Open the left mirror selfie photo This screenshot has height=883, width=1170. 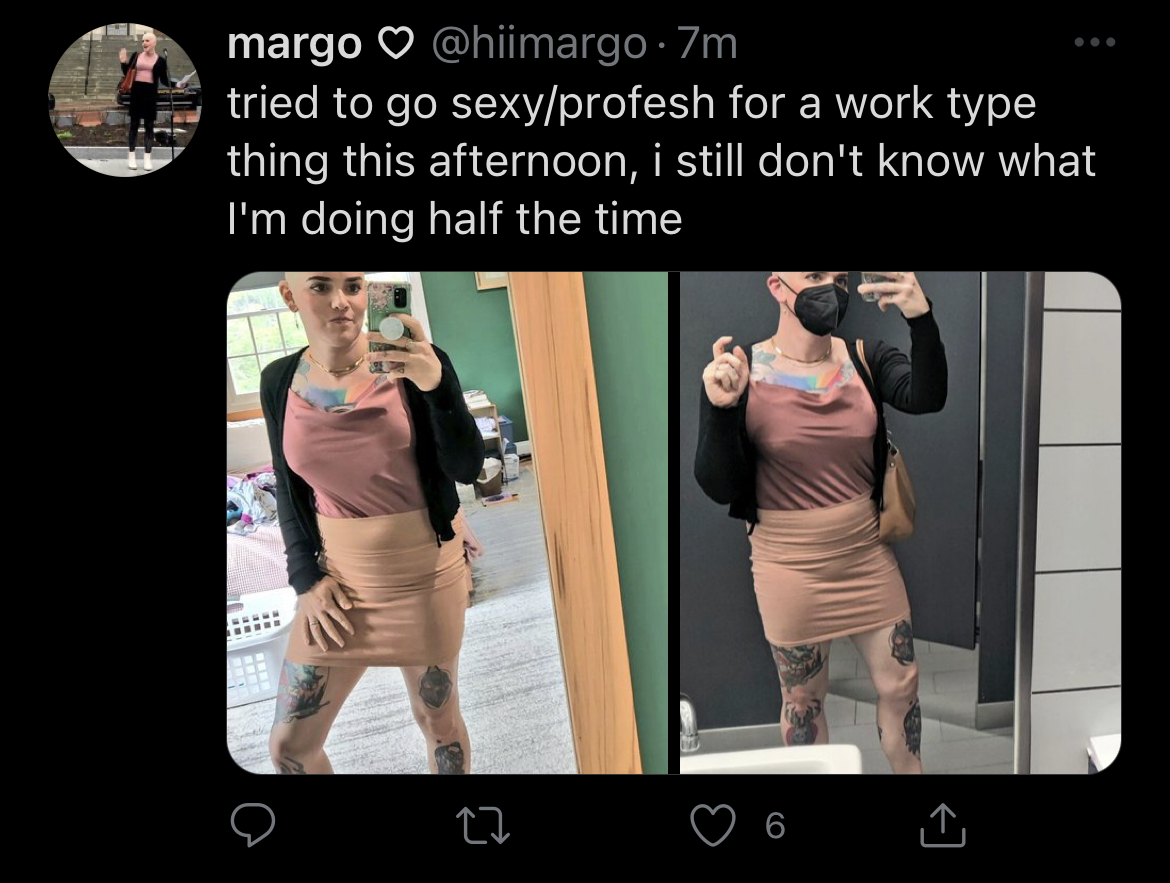tap(447, 522)
